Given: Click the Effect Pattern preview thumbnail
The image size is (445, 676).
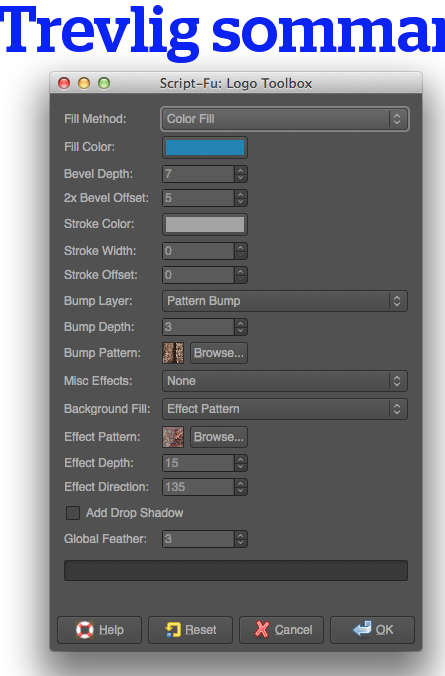Looking at the screenshot, I should tap(173, 437).
